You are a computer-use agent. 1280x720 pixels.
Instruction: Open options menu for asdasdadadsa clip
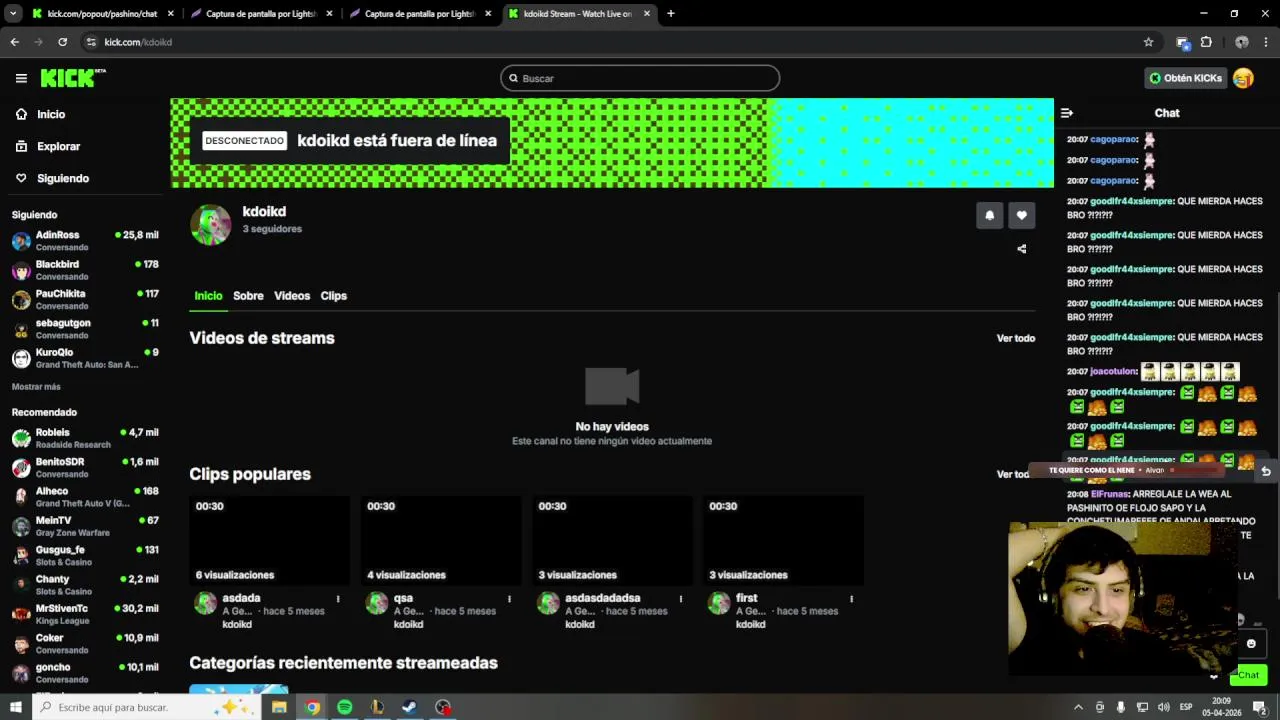pos(681,599)
